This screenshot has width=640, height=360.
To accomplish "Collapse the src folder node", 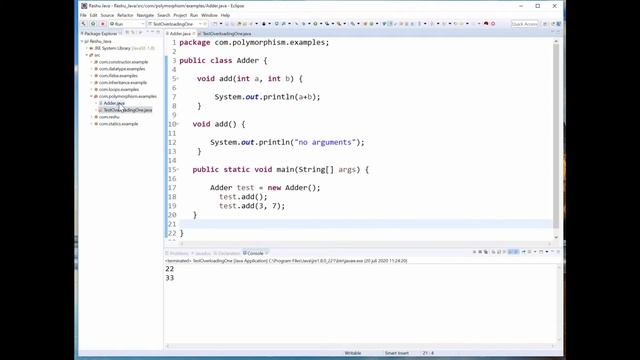I will pos(87,55).
